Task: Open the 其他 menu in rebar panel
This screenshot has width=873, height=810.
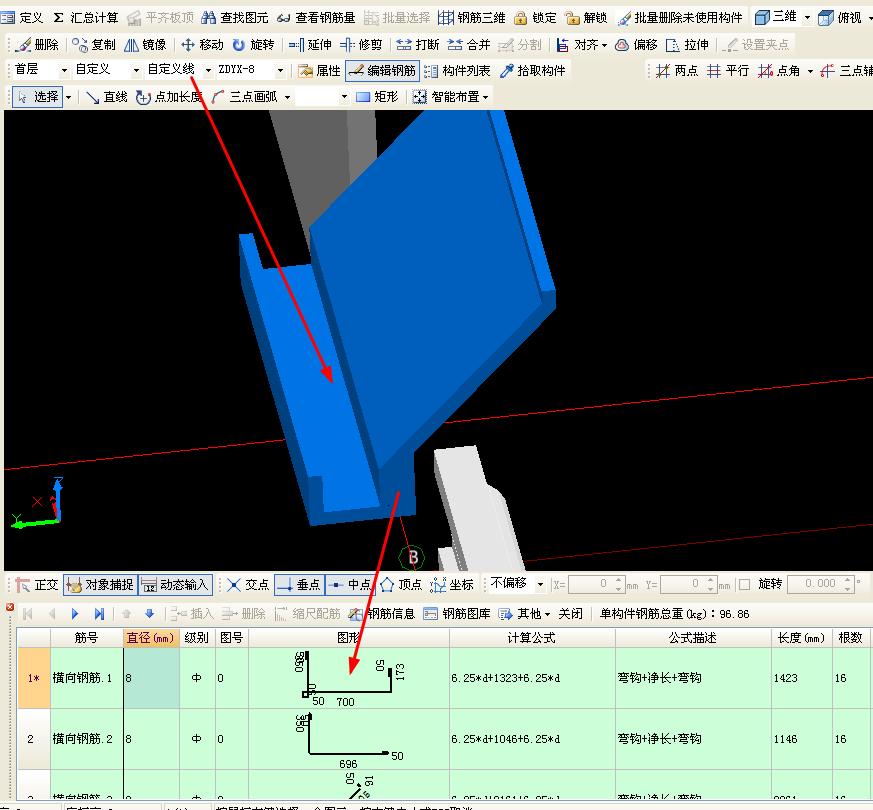Action: (524, 613)
